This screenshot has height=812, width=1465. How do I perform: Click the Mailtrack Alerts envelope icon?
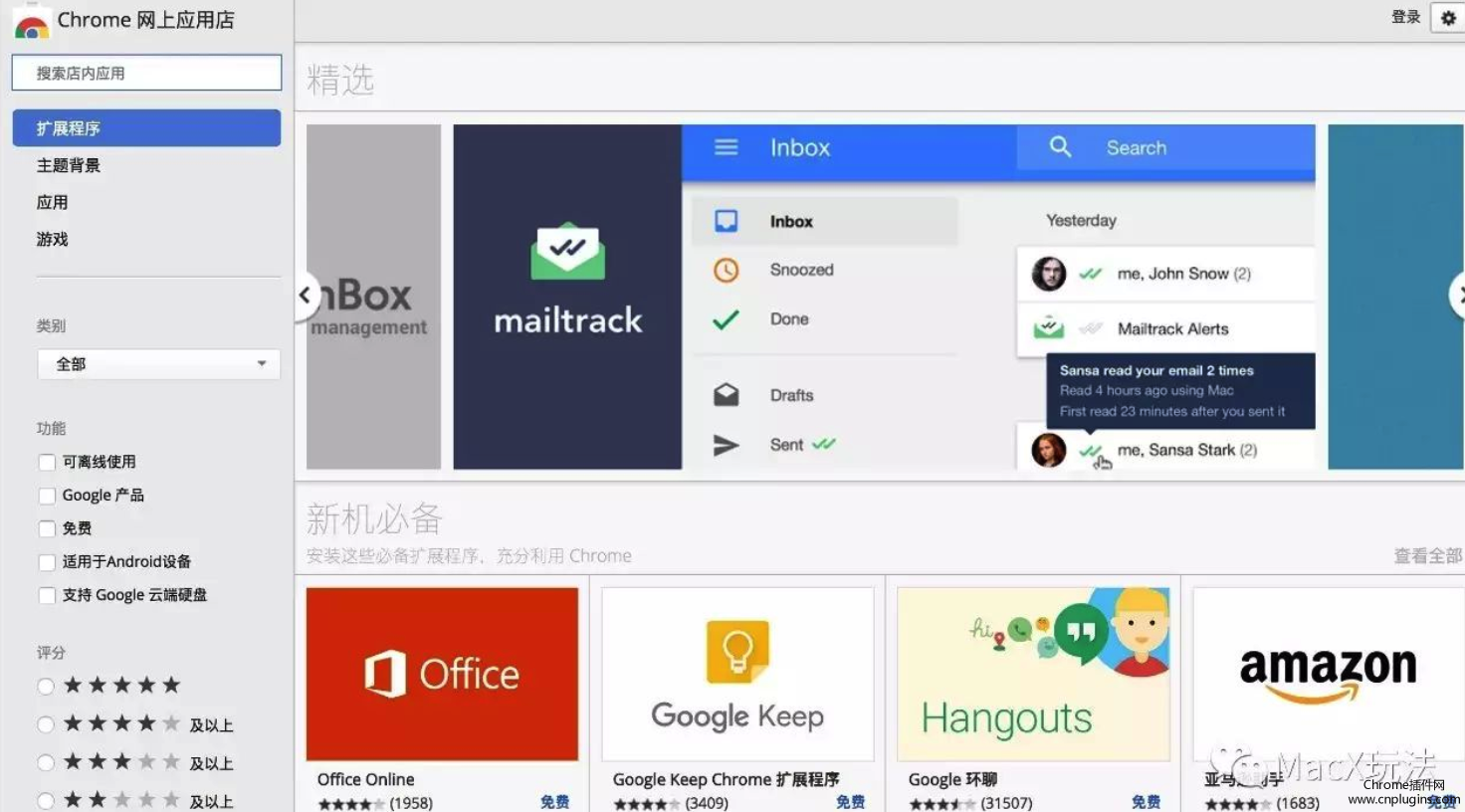point(1048,327)
